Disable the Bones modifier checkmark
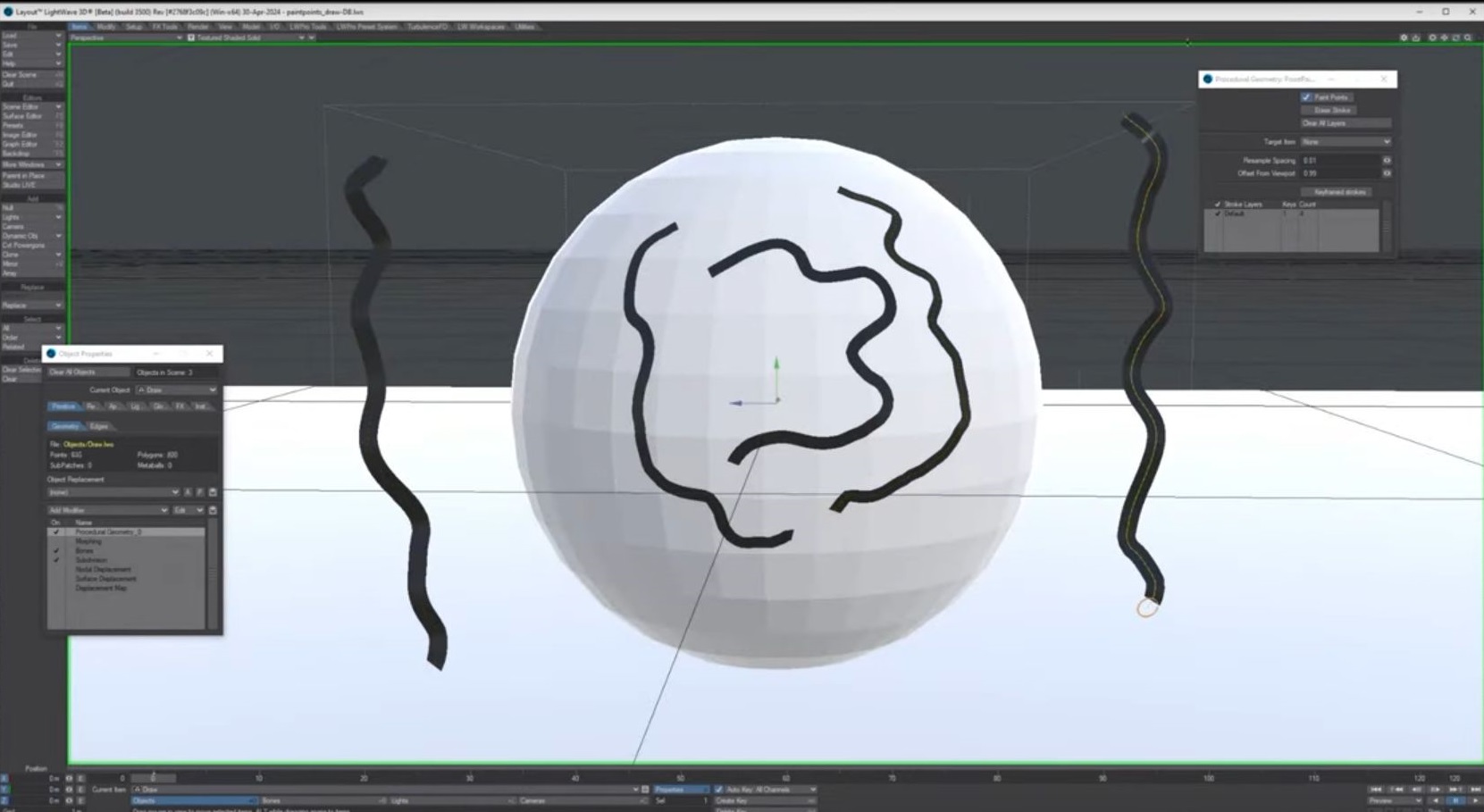1484x812 pixels. pyautogui.click(x=56, y=551)
